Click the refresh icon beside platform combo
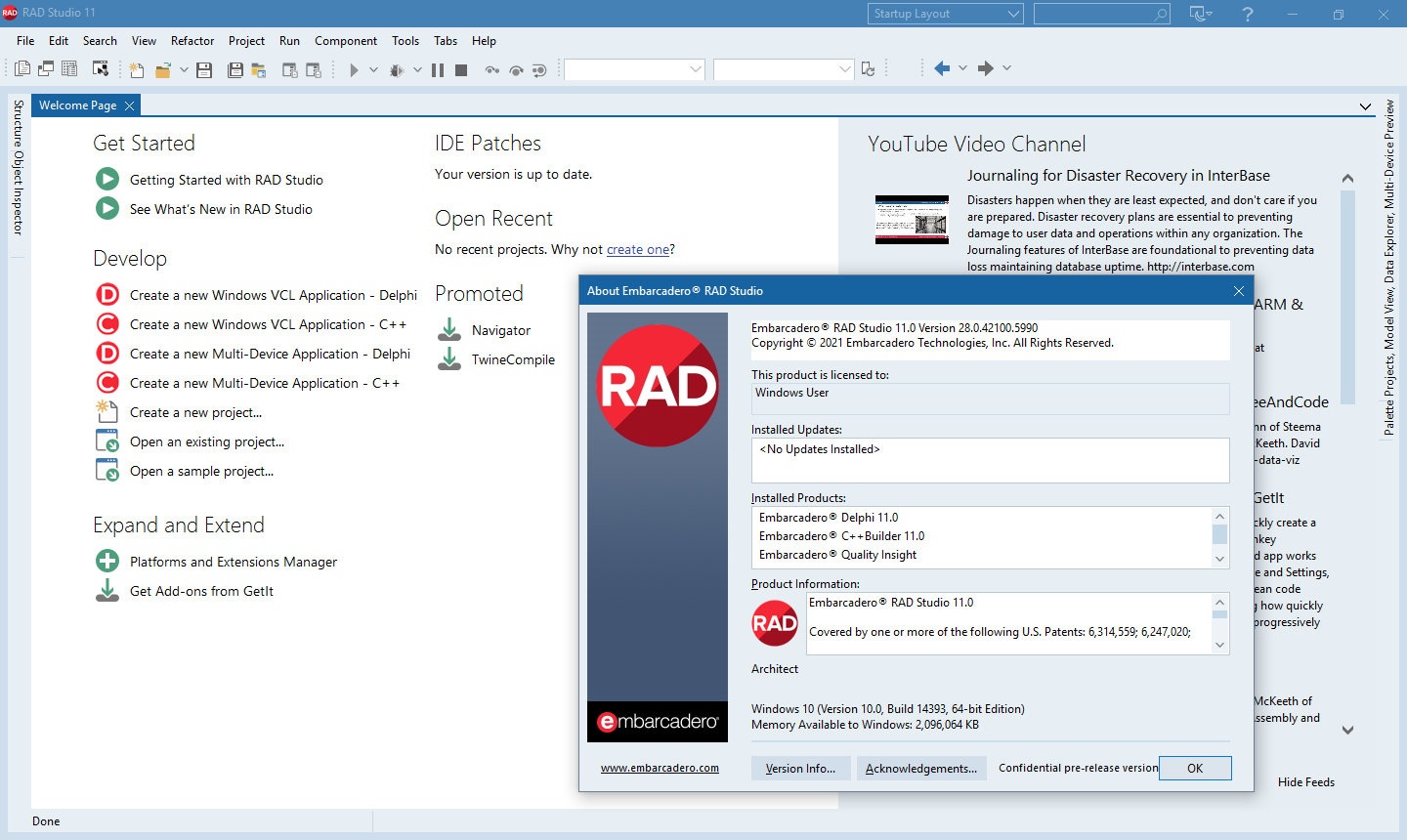The image size is (1407, 840). tap(868, 68)
